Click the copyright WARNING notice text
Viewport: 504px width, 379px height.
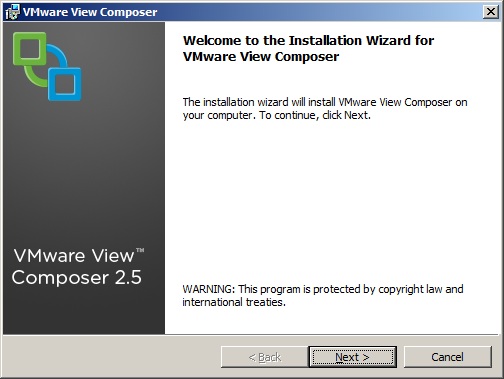[323, 295]
